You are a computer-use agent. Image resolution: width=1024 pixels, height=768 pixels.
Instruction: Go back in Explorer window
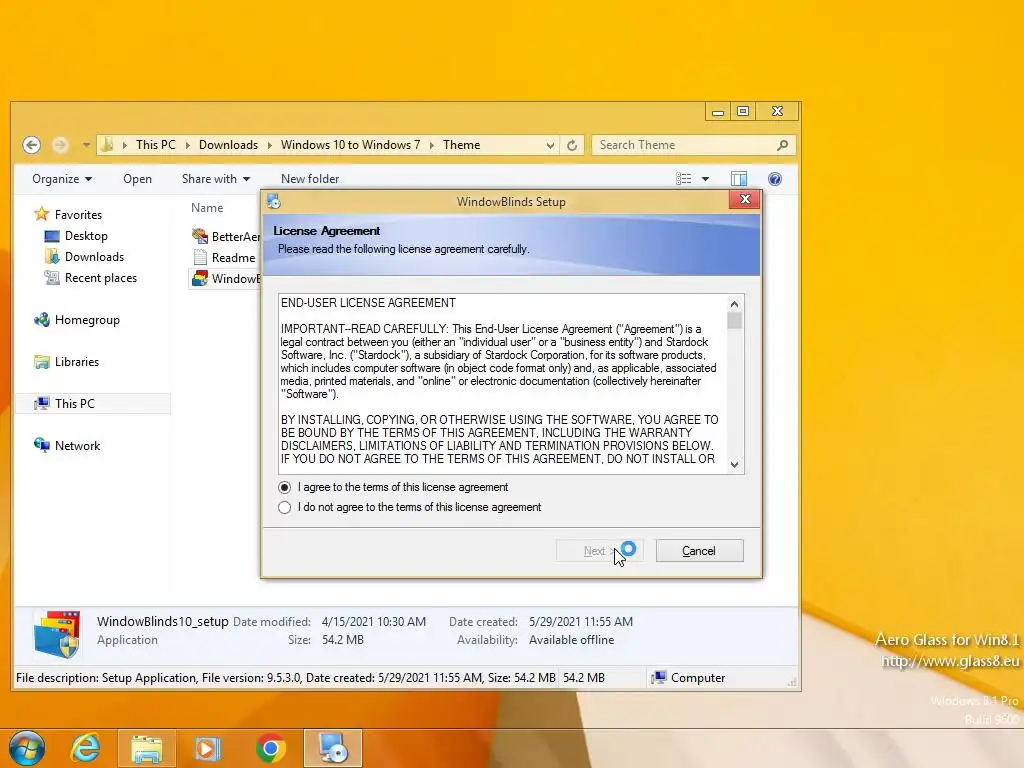coord(31,145)
